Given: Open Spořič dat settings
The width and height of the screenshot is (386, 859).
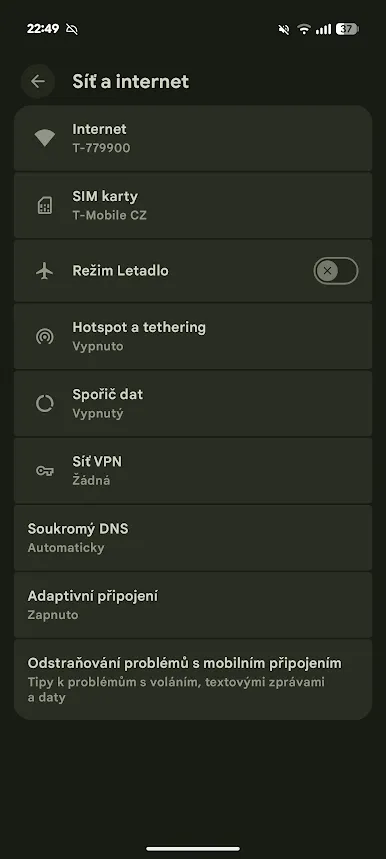Looking at the screenshot, I should point(193,403).
